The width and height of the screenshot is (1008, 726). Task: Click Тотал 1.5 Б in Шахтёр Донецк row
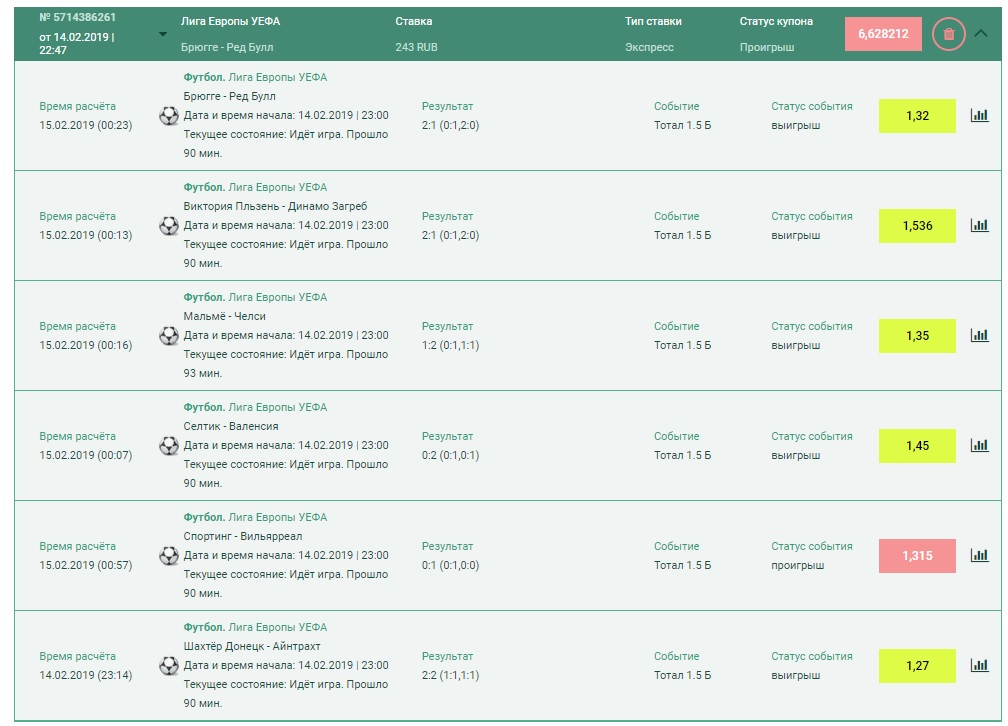coord(683,675)
